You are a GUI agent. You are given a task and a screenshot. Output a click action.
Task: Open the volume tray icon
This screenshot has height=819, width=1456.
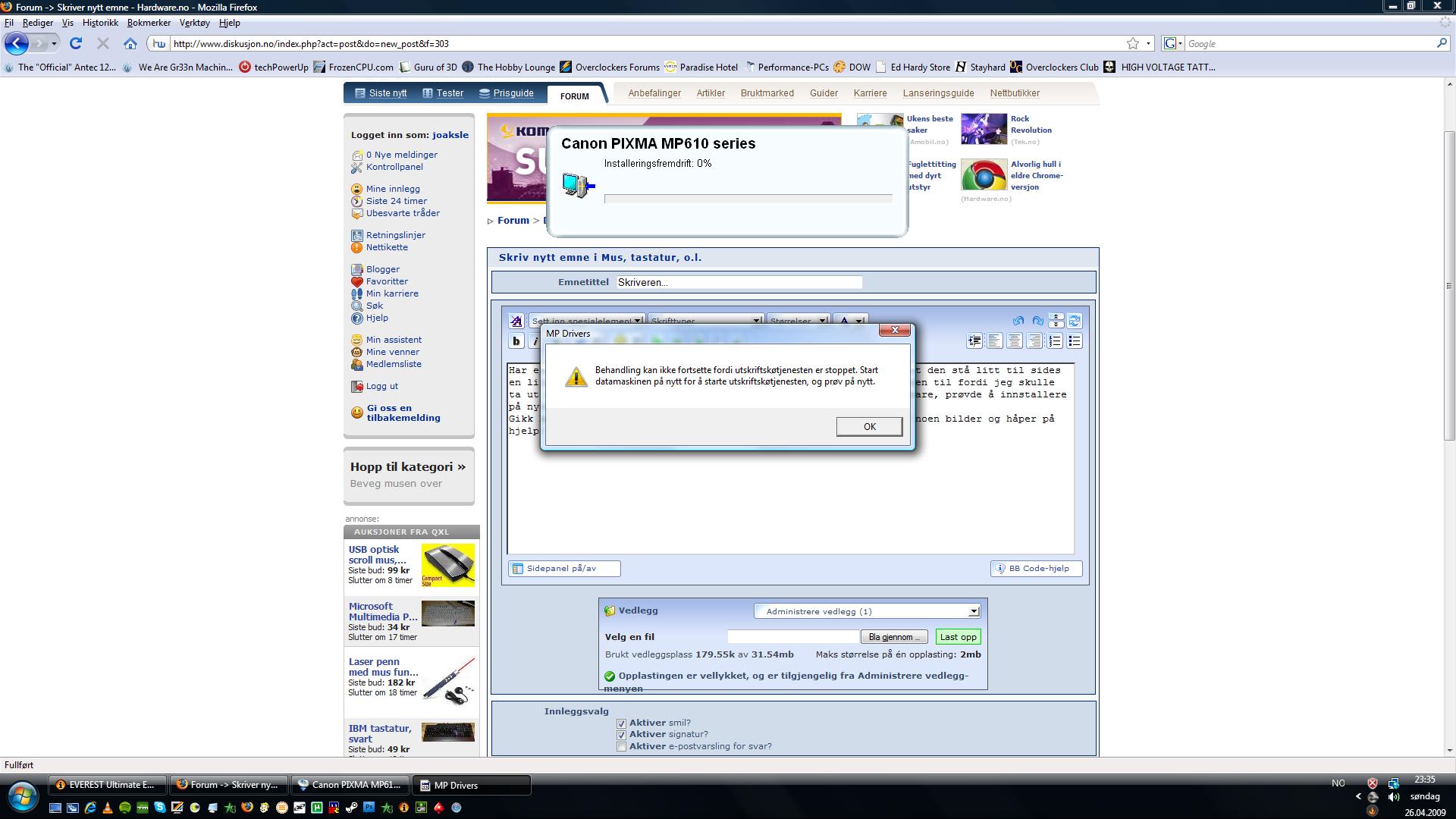(1394, 797)
